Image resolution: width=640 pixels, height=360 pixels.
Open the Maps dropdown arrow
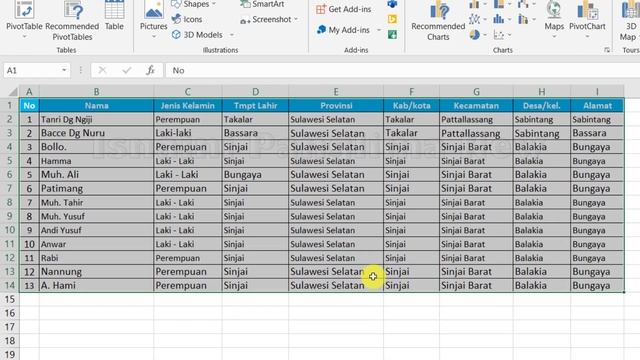tap(554, 37)
